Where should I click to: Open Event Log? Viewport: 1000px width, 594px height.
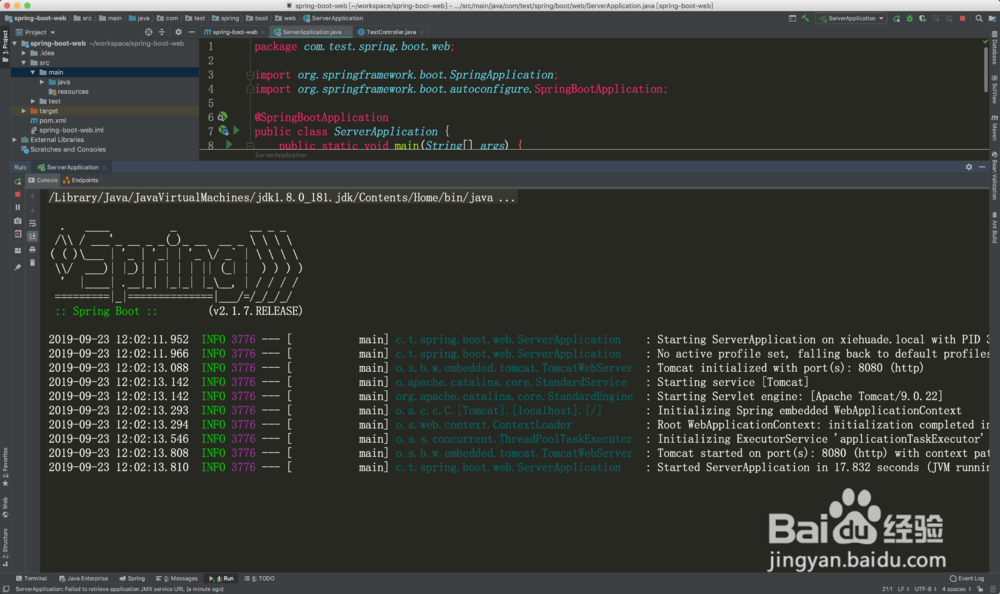967,579
